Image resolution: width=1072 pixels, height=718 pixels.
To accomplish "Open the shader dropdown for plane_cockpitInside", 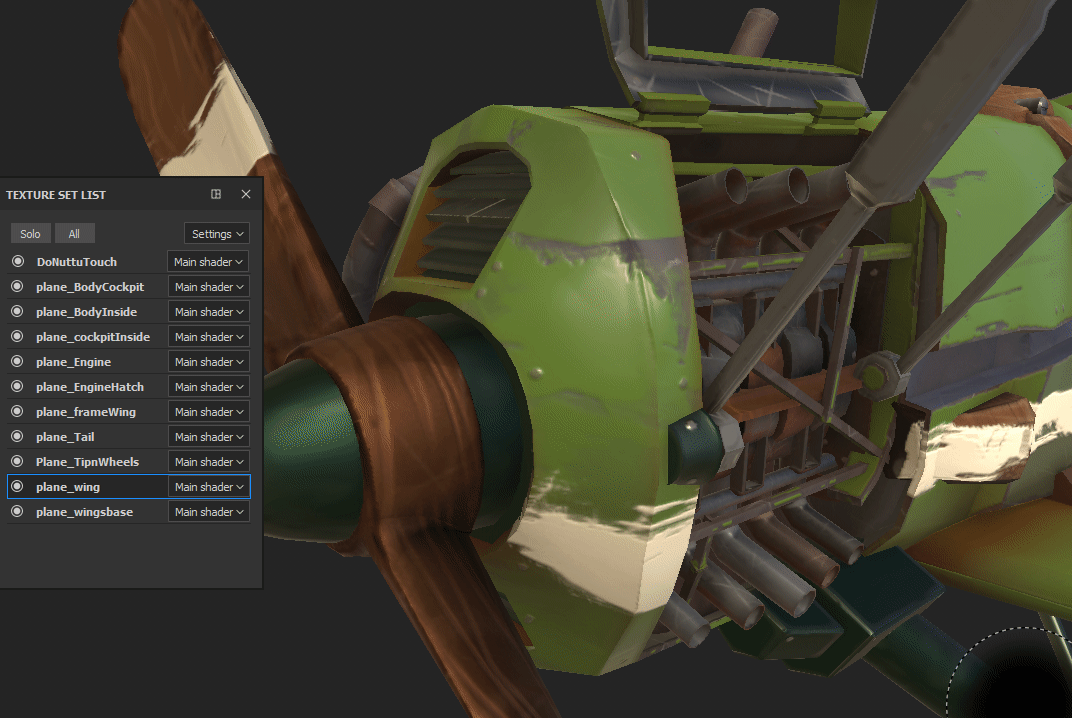I will pos(209,336).
